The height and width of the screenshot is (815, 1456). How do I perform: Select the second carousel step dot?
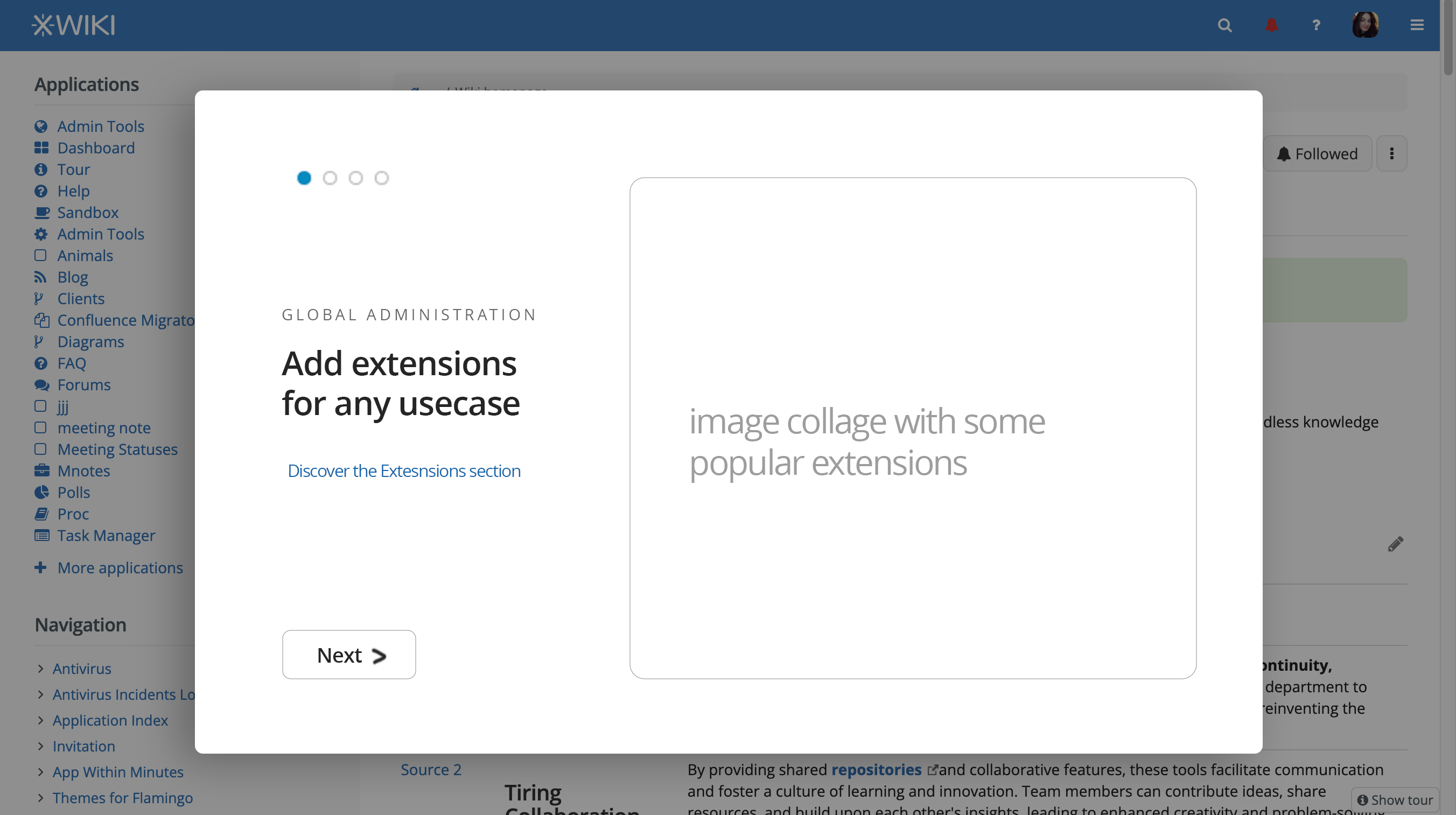(330, 179)
